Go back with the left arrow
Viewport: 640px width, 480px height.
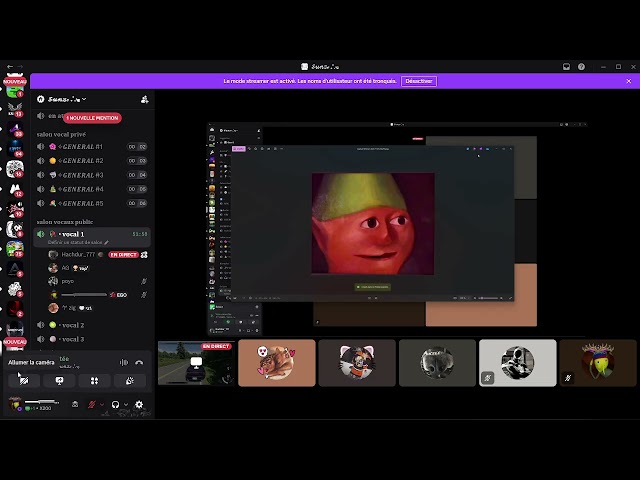coord(9,67)
